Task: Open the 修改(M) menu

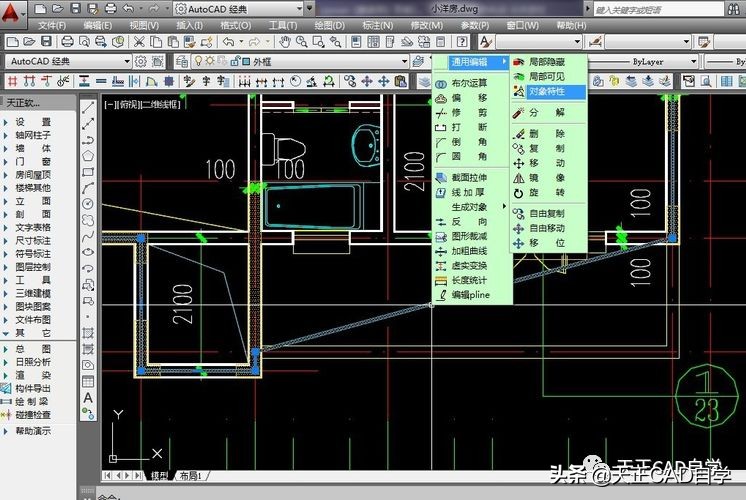Action: point(426,25)
